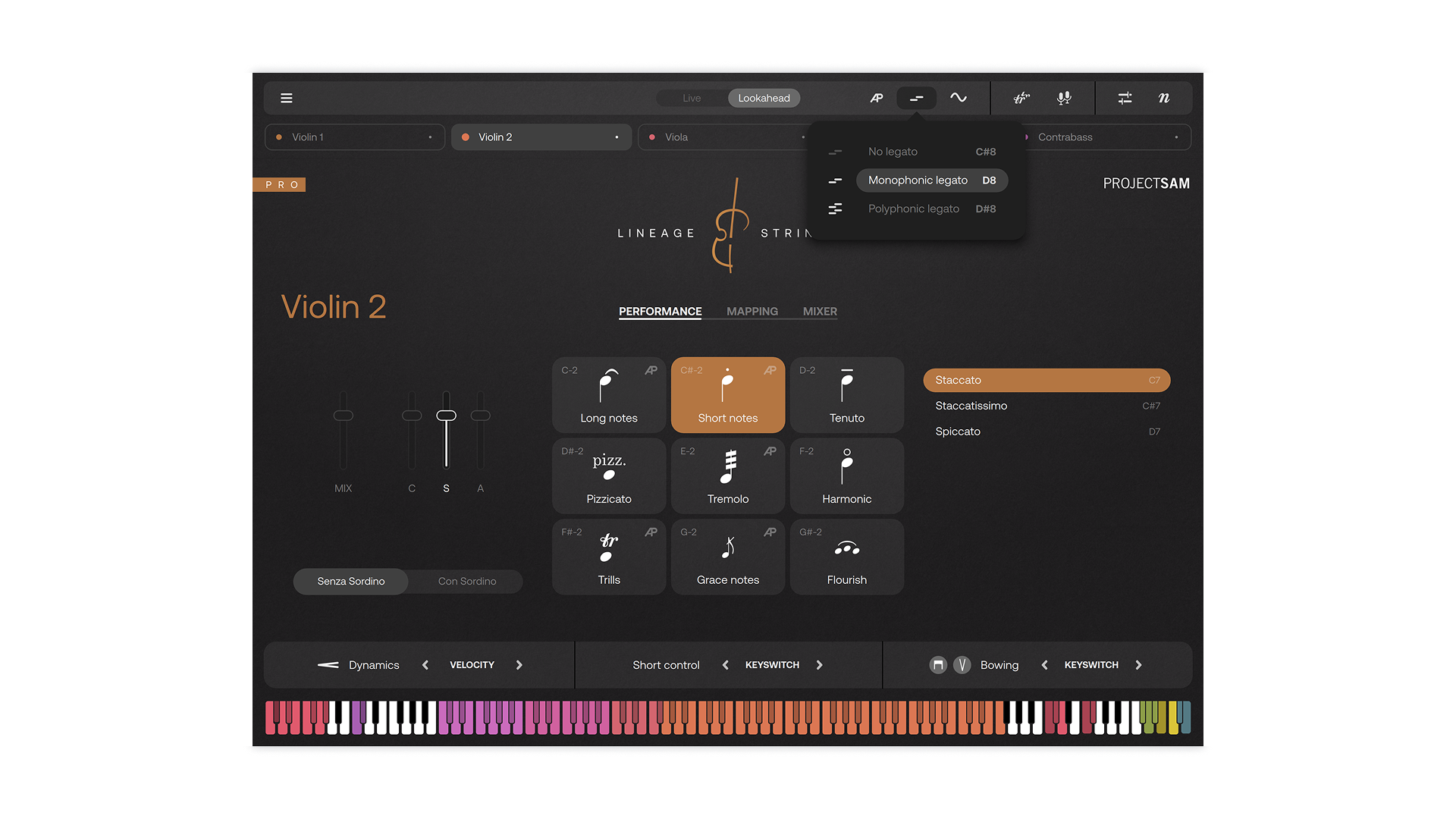Choose No legato from the menu
This screenshot has width=1456, height=819.
click(932, 152)
